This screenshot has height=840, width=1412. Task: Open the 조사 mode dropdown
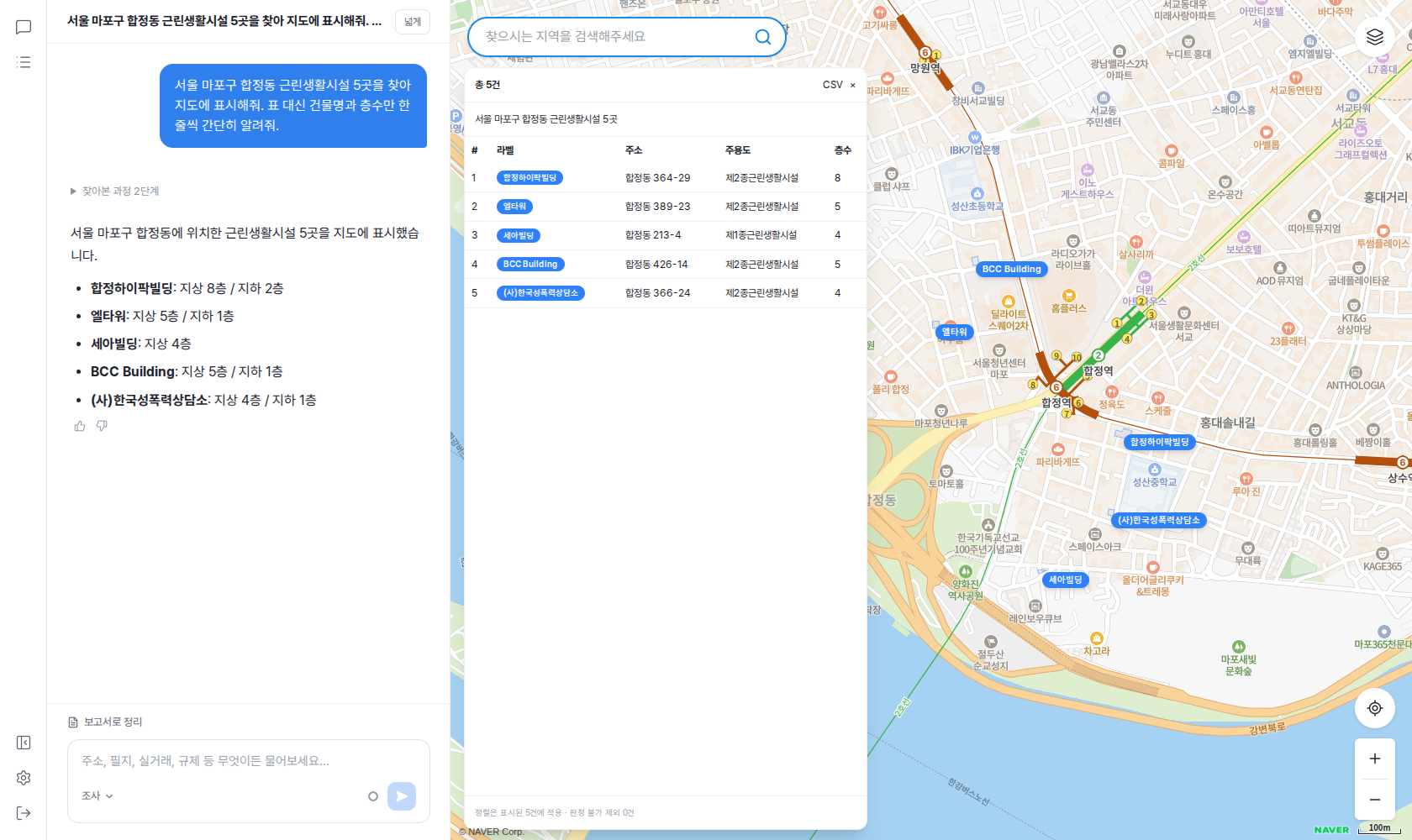point(97,795)
